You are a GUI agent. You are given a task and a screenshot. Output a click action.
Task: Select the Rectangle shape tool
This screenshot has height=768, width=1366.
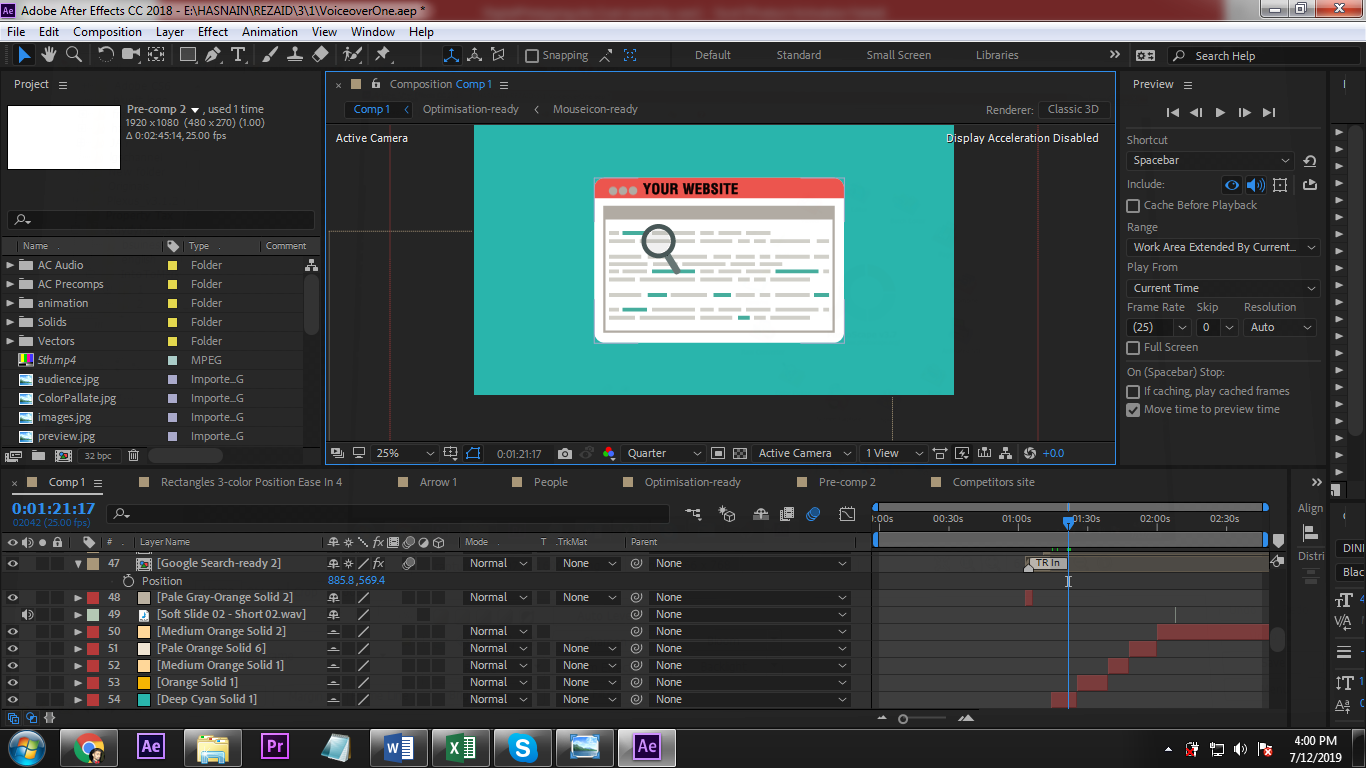(x=187, y=55)
